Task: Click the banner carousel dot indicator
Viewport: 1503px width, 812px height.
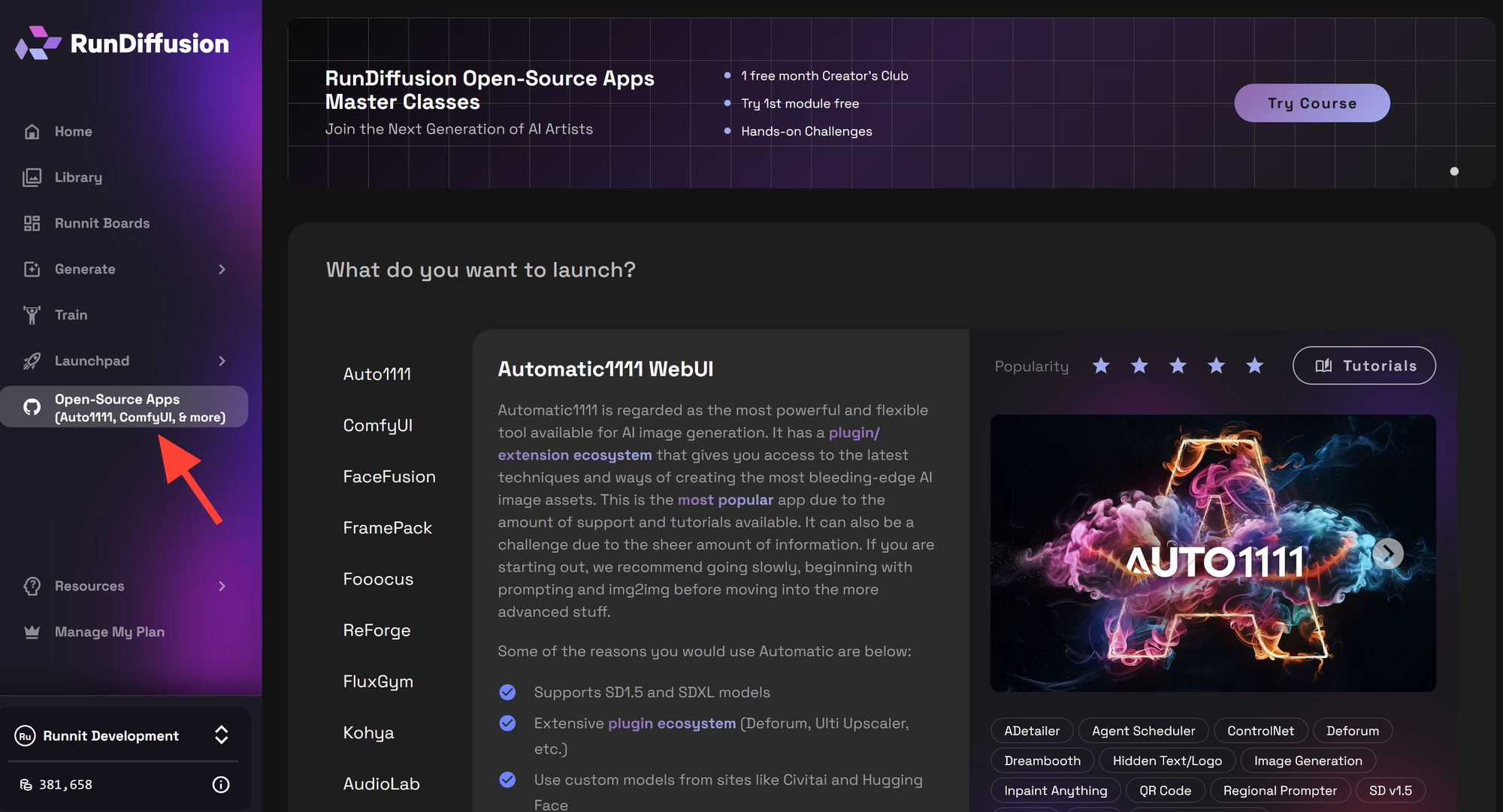Action: tap(1454, 171)
